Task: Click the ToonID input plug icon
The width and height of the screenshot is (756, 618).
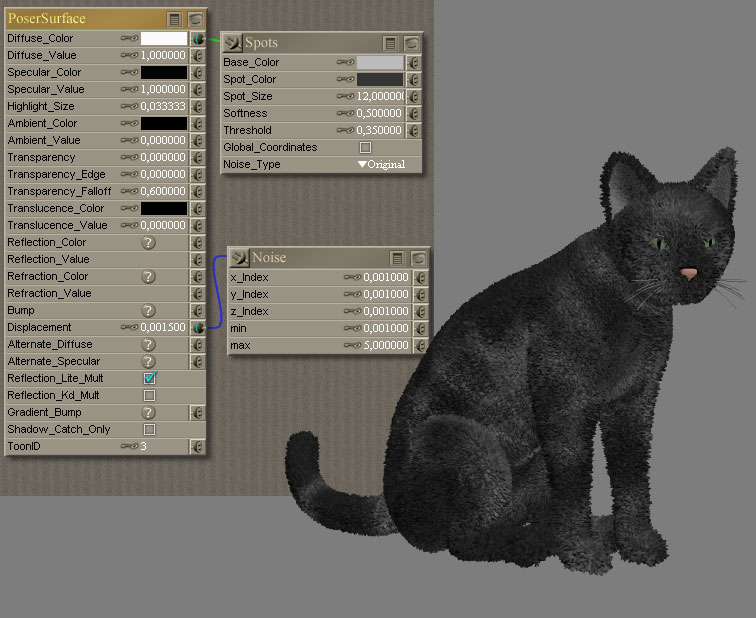Action: pos(197,447)
